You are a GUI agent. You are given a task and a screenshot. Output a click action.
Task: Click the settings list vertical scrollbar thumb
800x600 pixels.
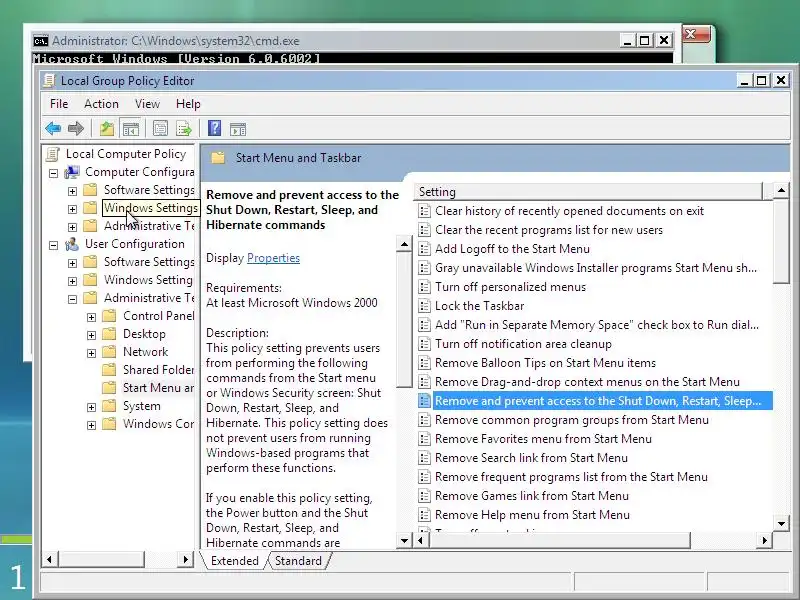782,242
